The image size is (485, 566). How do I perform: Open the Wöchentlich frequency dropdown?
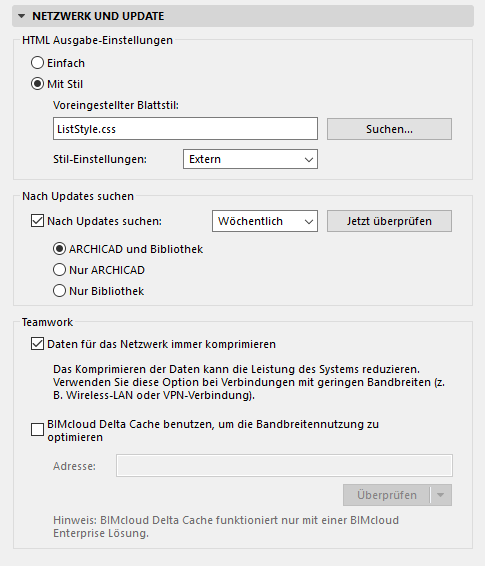click(265, 221)
